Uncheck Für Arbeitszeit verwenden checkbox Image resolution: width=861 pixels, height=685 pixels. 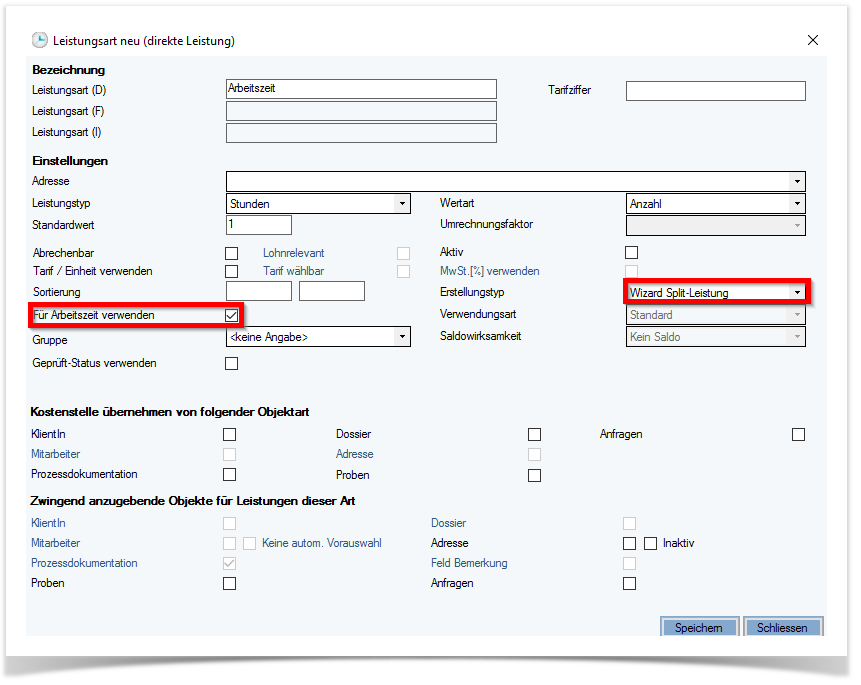click(x=232, y=315)
